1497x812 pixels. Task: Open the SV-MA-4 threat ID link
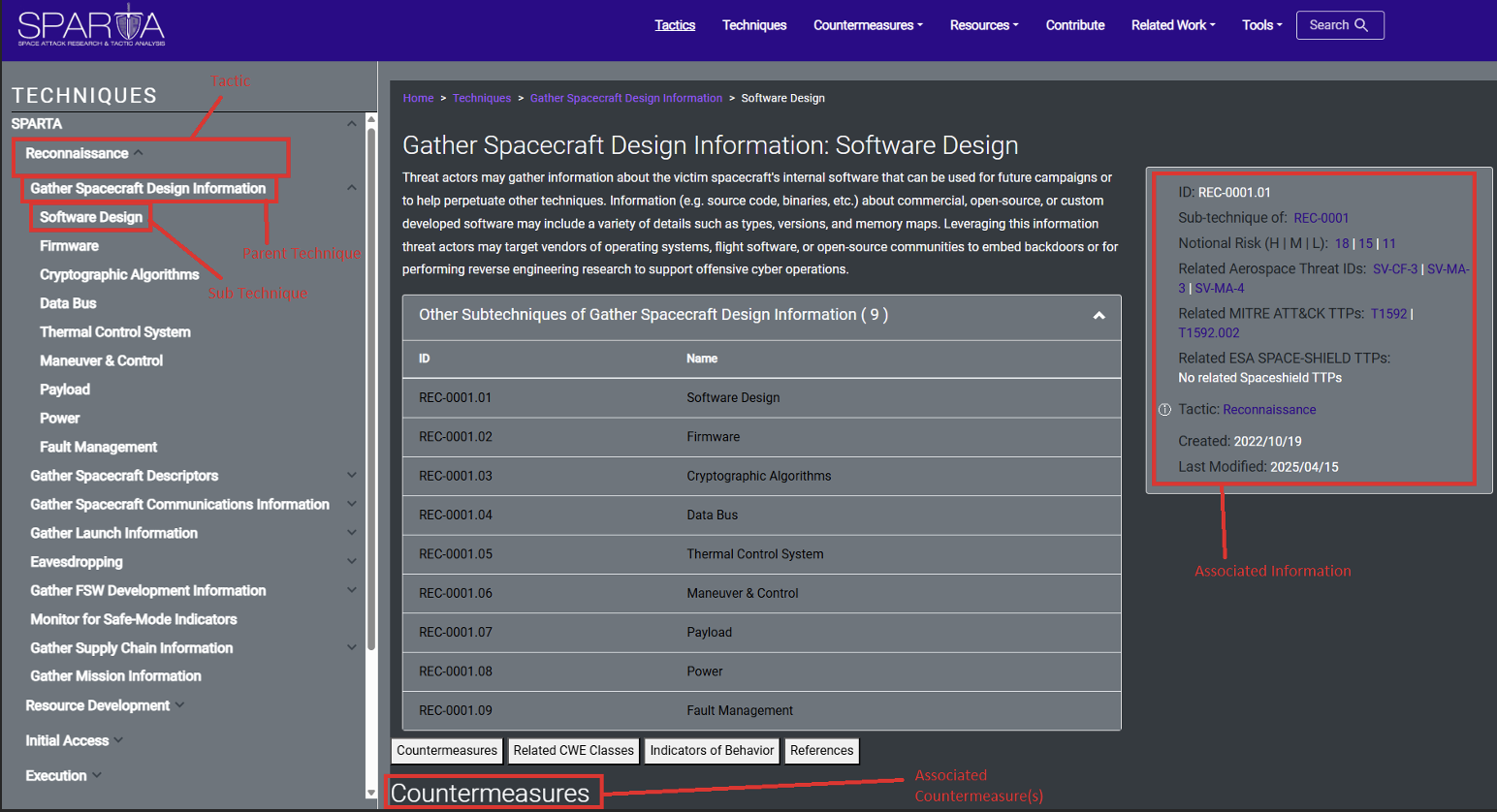1220,288
